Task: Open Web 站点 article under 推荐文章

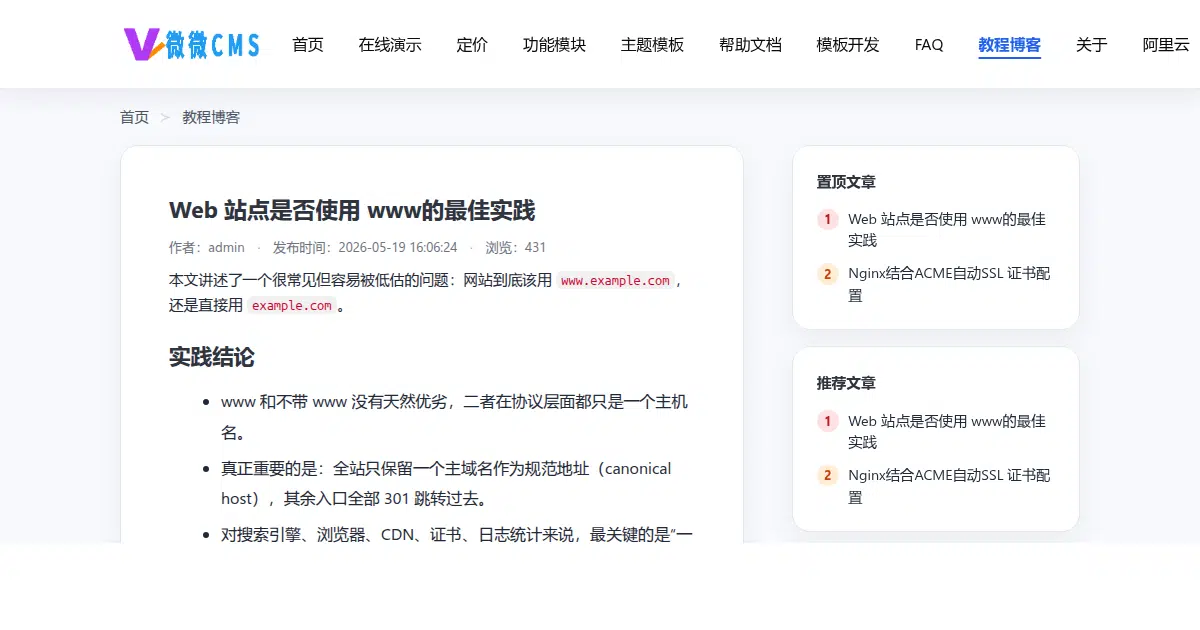Action: 947,431
